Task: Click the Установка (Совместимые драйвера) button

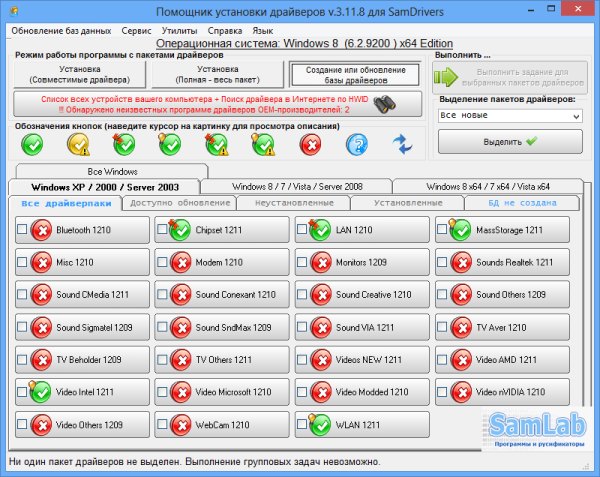Action: coord(79,74)
